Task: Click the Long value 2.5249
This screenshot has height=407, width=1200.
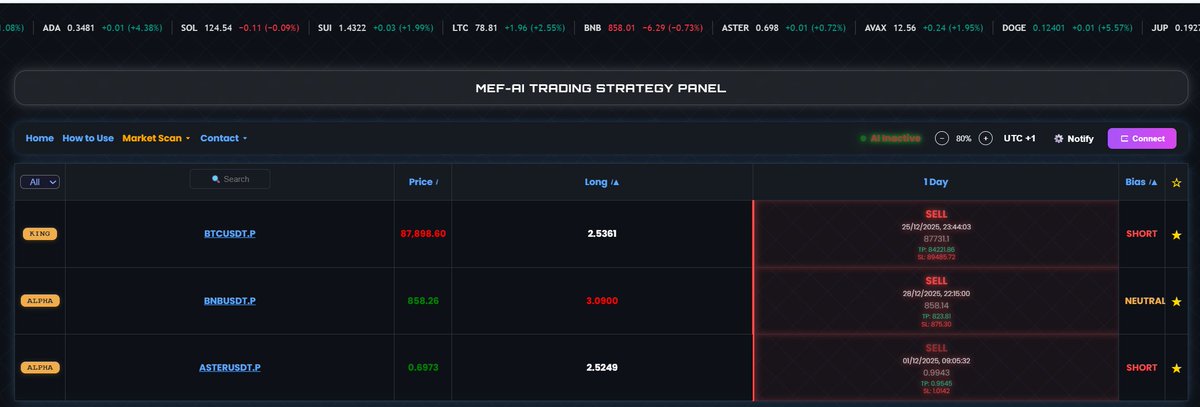Action: click(x=602, y=368)
